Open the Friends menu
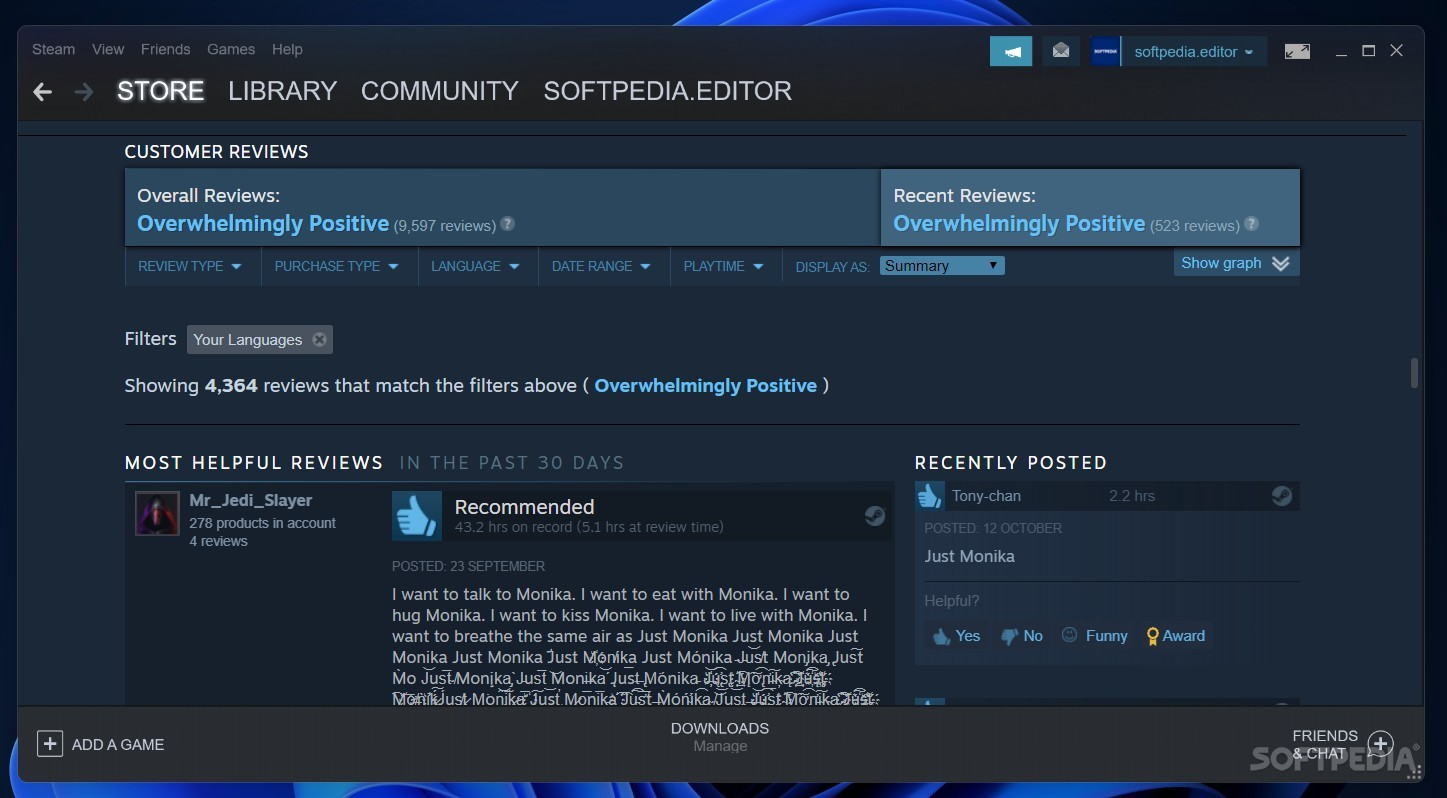1447x798 pixels. [x=165, y=49]
